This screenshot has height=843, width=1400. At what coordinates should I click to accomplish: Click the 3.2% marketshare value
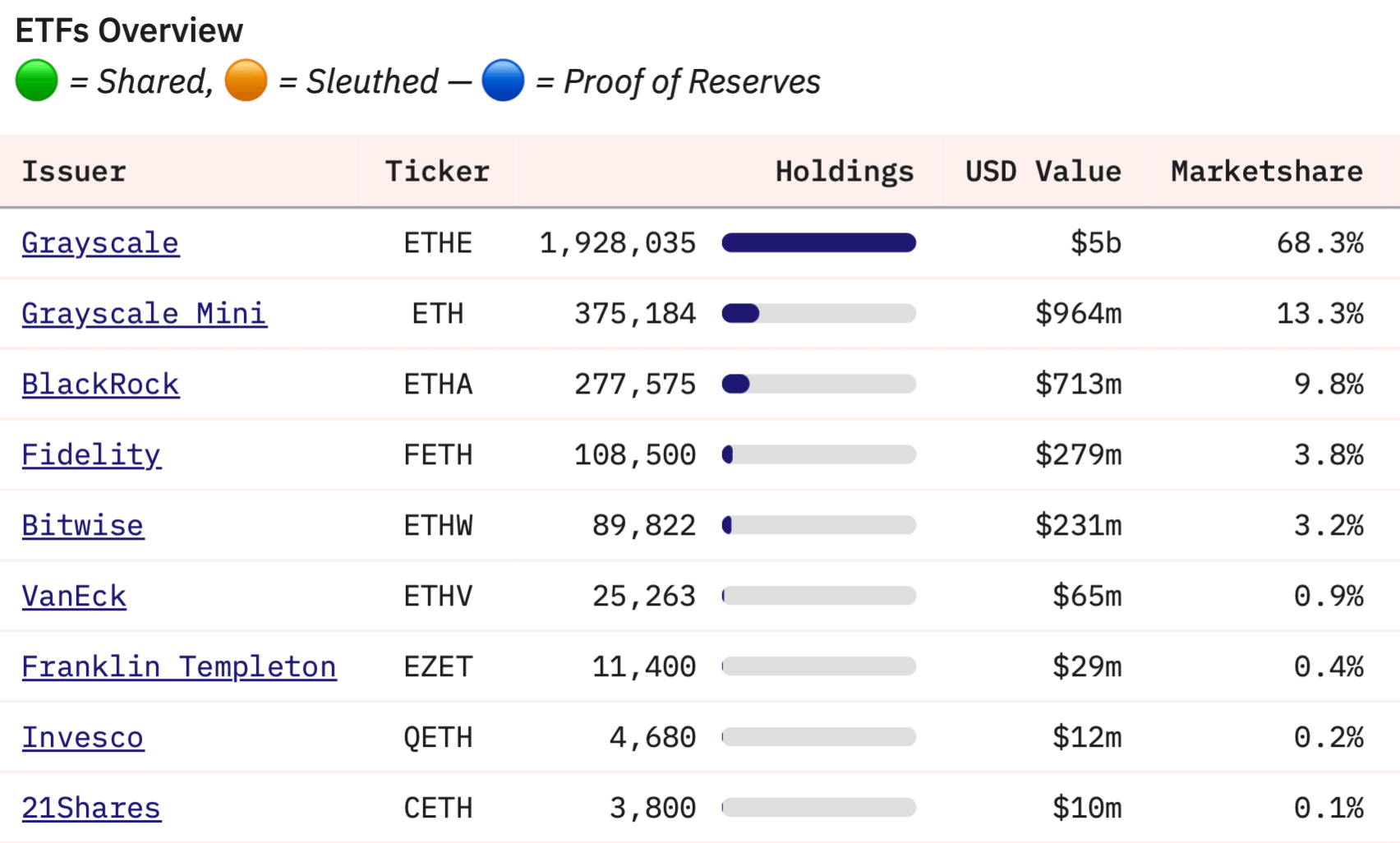1329,526
